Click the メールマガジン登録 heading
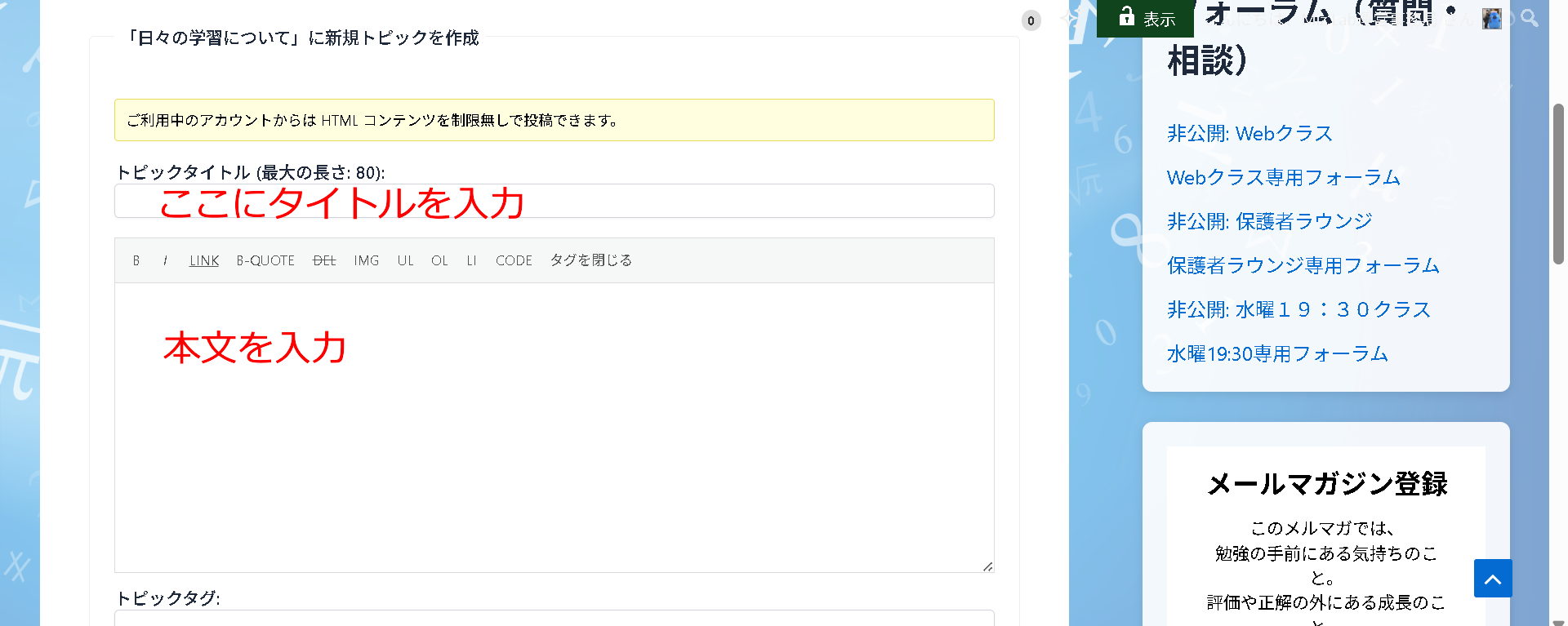1568x626 pixels. click(x=1326, y=483)
